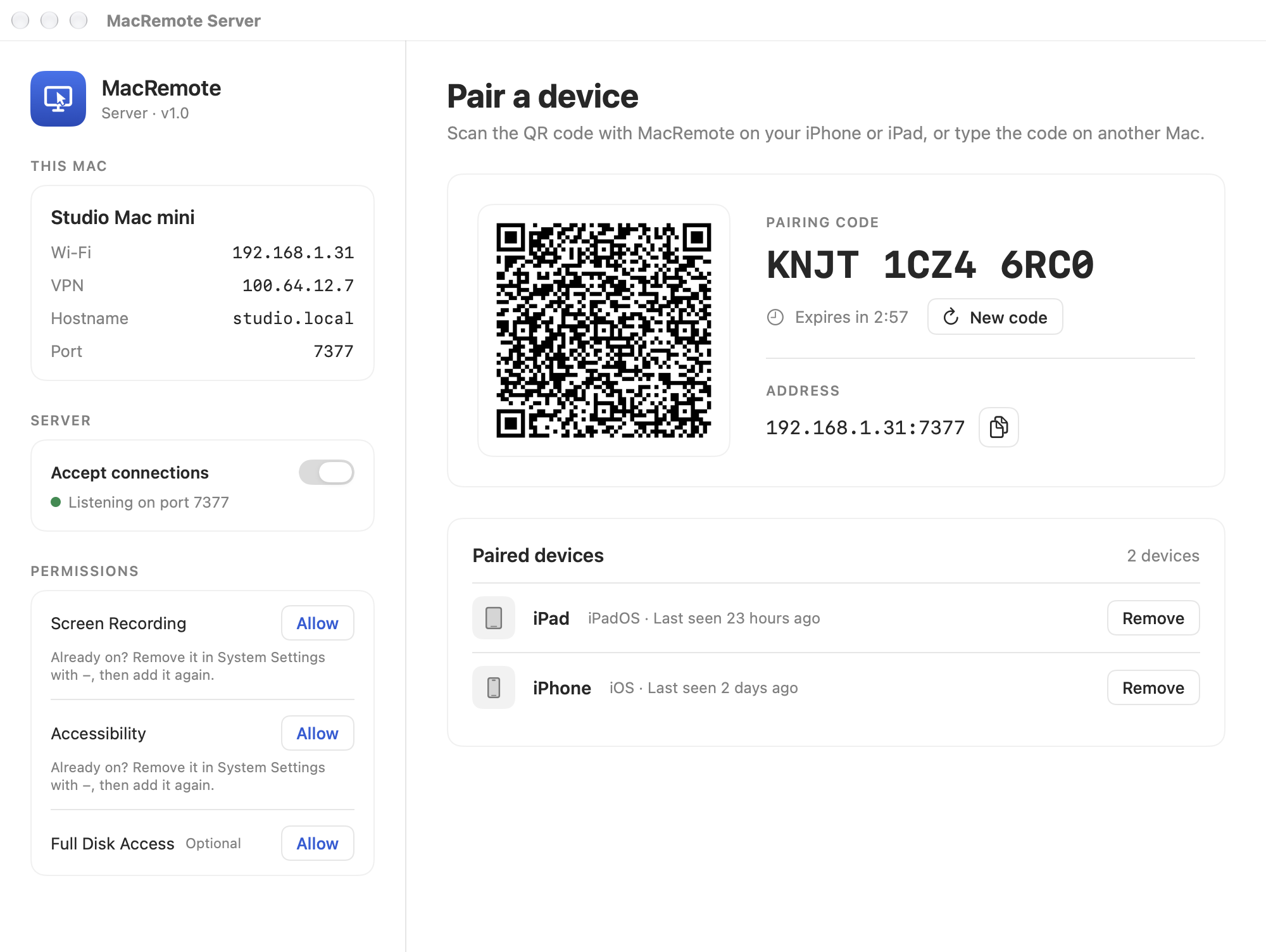This screenshot has height=952, width=1266.
Task: Generate a New code
Action: click(x=995, y=317)
